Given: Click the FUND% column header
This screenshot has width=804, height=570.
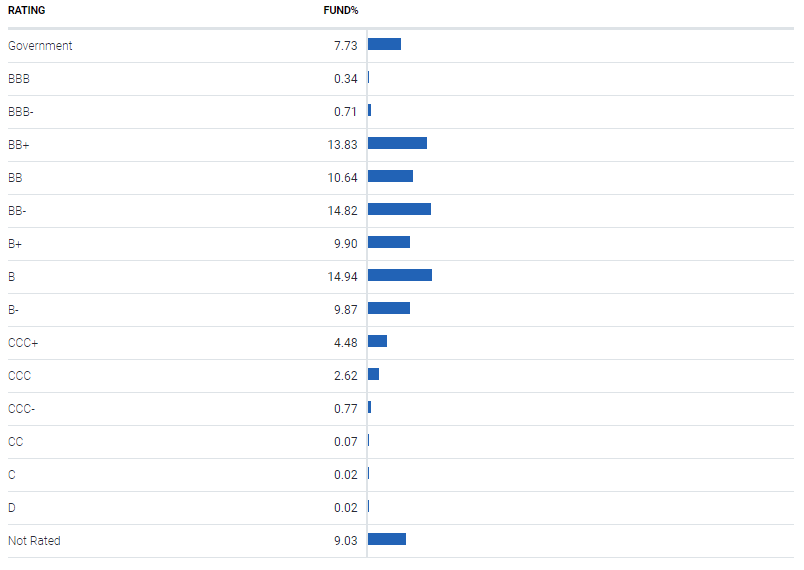Looking at the screenshot, I should point(340,10).
